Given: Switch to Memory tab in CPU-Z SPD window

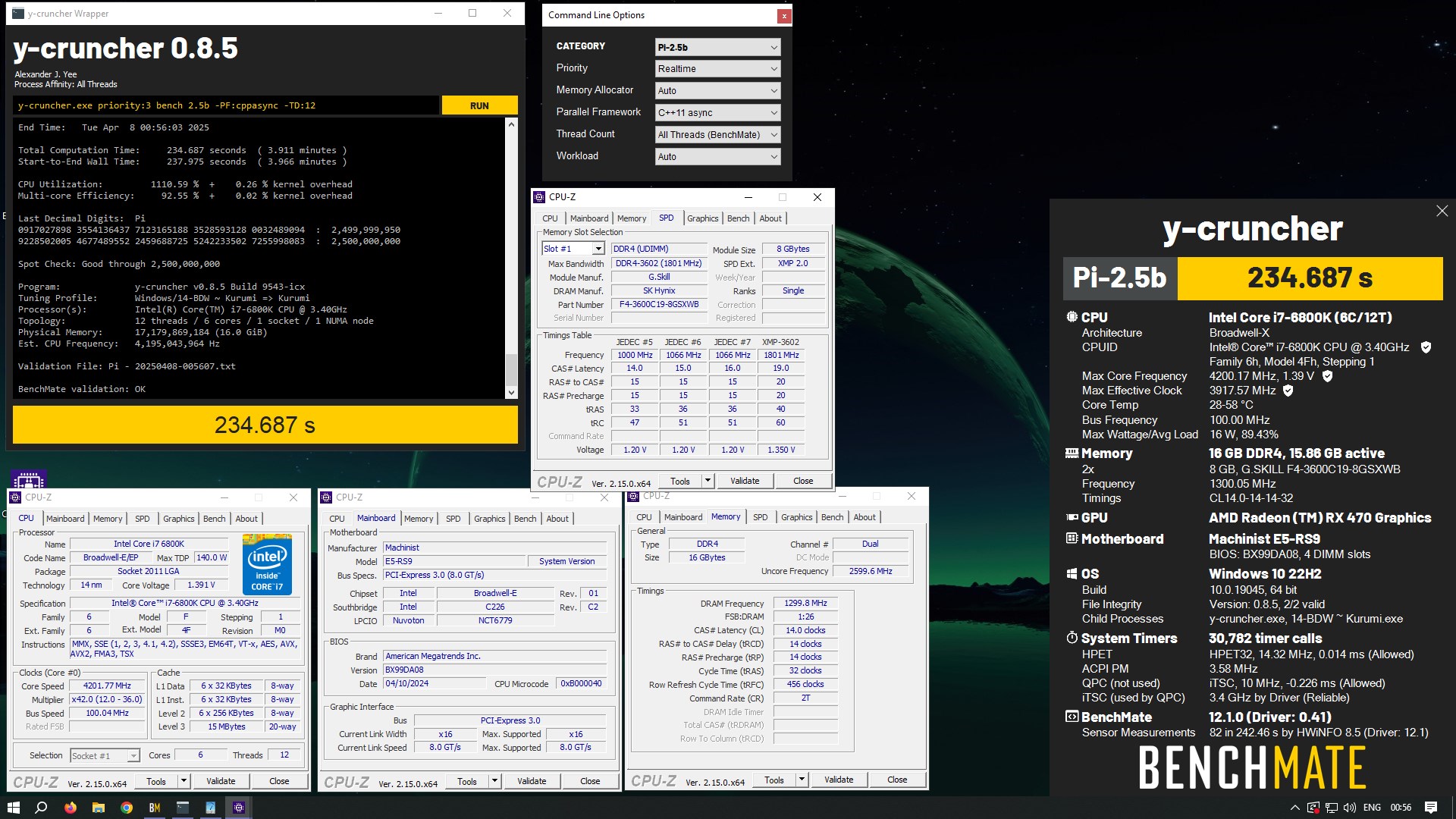Looking at the screenshot, I should tap(632, 218).
